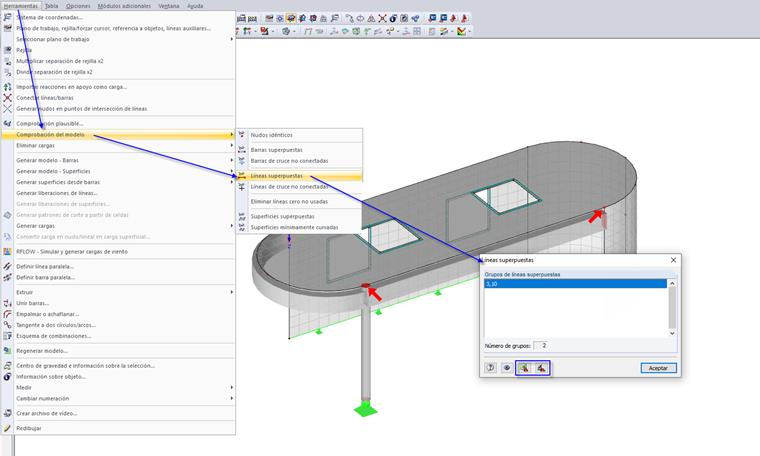Open the Ayuda menu
760x456 pixels.
tap(195, 6)
